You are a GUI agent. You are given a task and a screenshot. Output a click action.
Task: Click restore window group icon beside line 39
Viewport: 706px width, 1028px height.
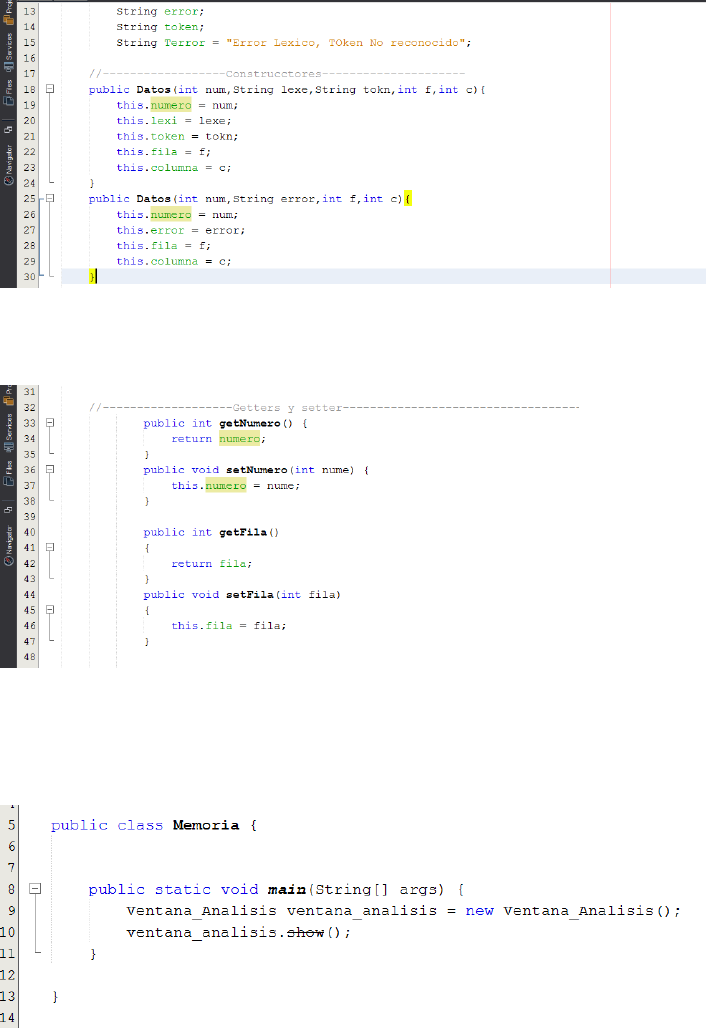pyautogui.click(x=9, y=509)
